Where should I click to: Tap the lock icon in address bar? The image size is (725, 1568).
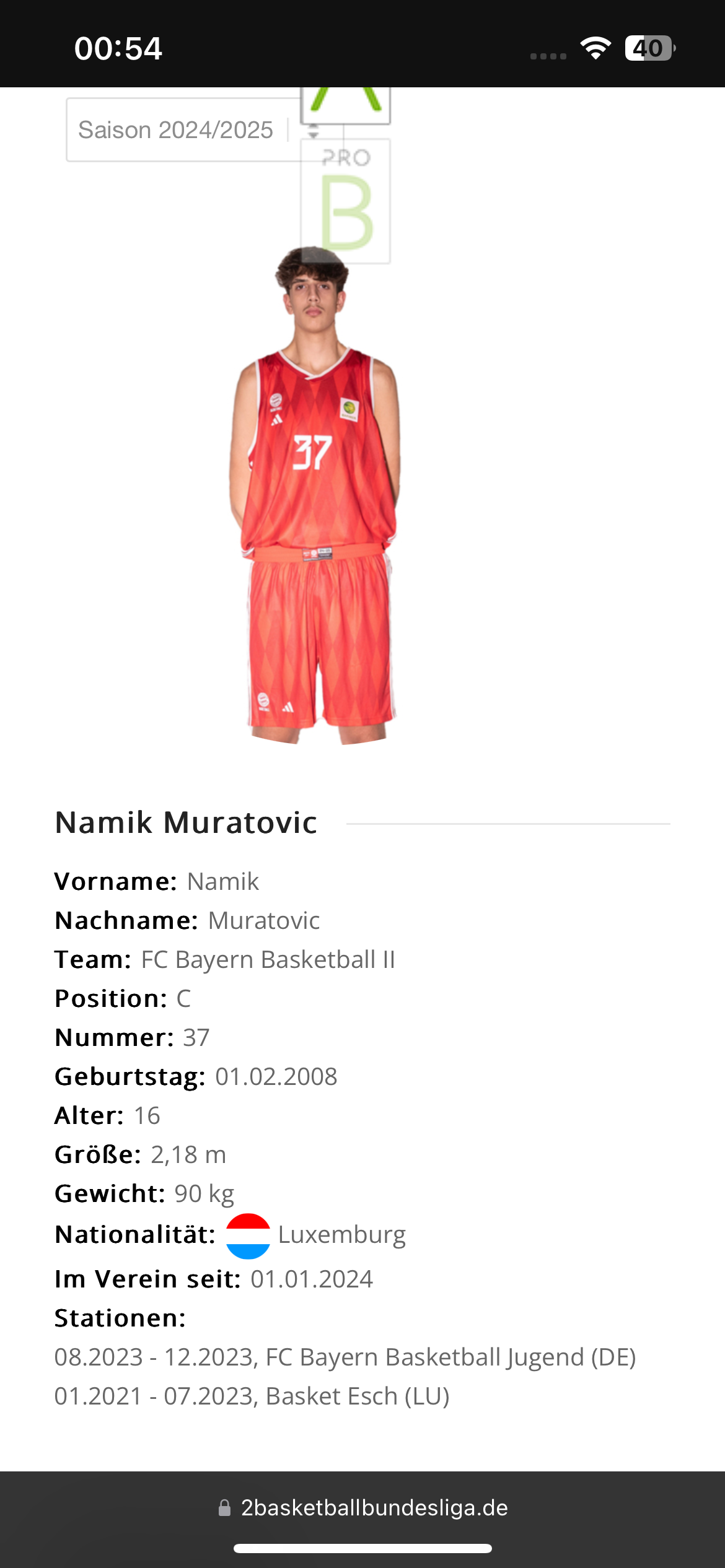click(x=225, y=1507)
